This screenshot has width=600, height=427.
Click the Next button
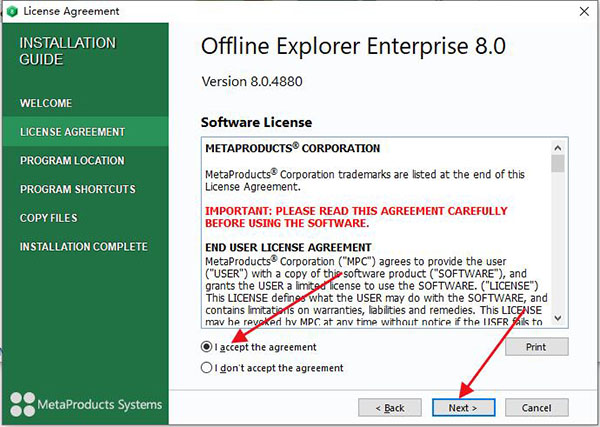463,408
